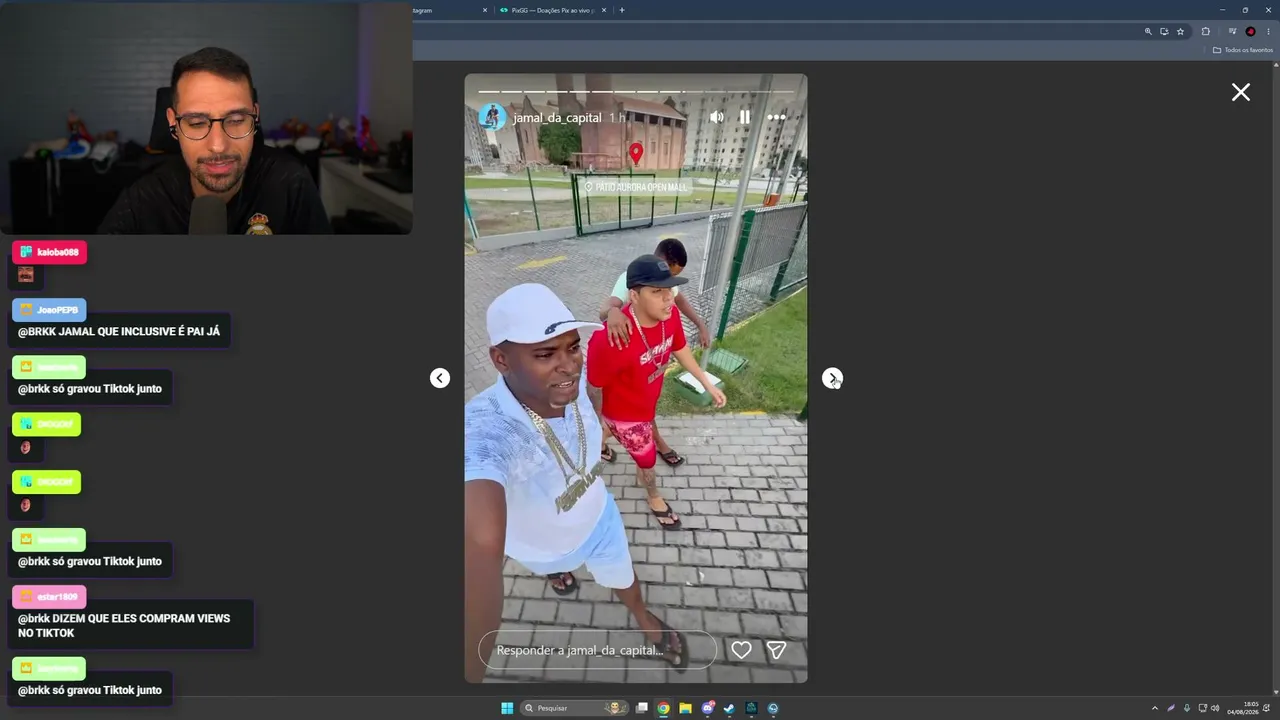Close the PixGG browser tab
Viewport: 1280px width, 720px height.
604,10
